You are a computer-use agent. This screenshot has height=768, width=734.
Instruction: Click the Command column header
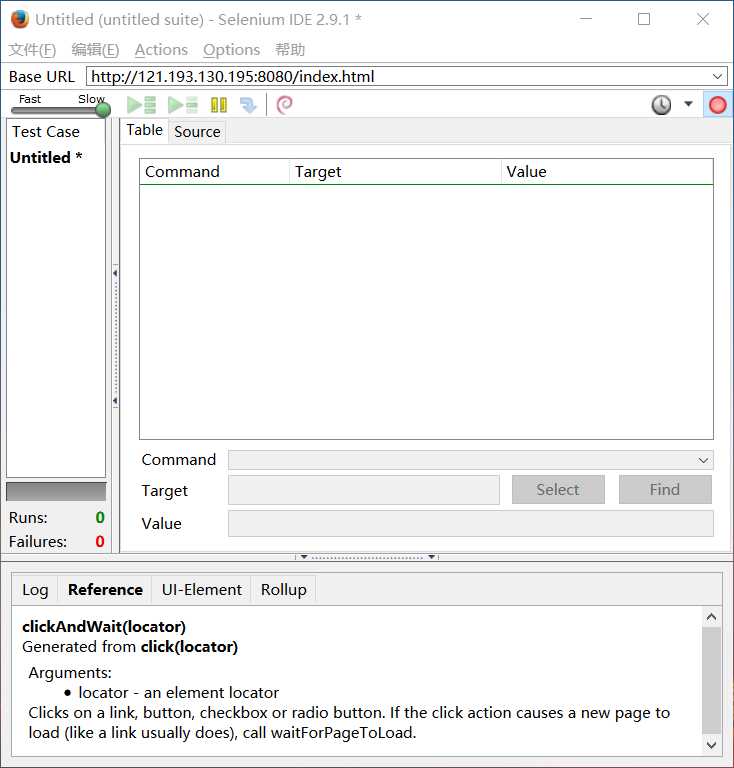214,172
